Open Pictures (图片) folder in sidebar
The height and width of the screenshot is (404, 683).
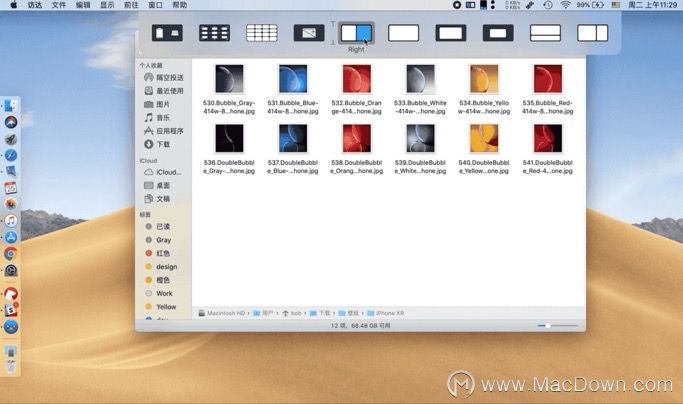pos(157,104)
